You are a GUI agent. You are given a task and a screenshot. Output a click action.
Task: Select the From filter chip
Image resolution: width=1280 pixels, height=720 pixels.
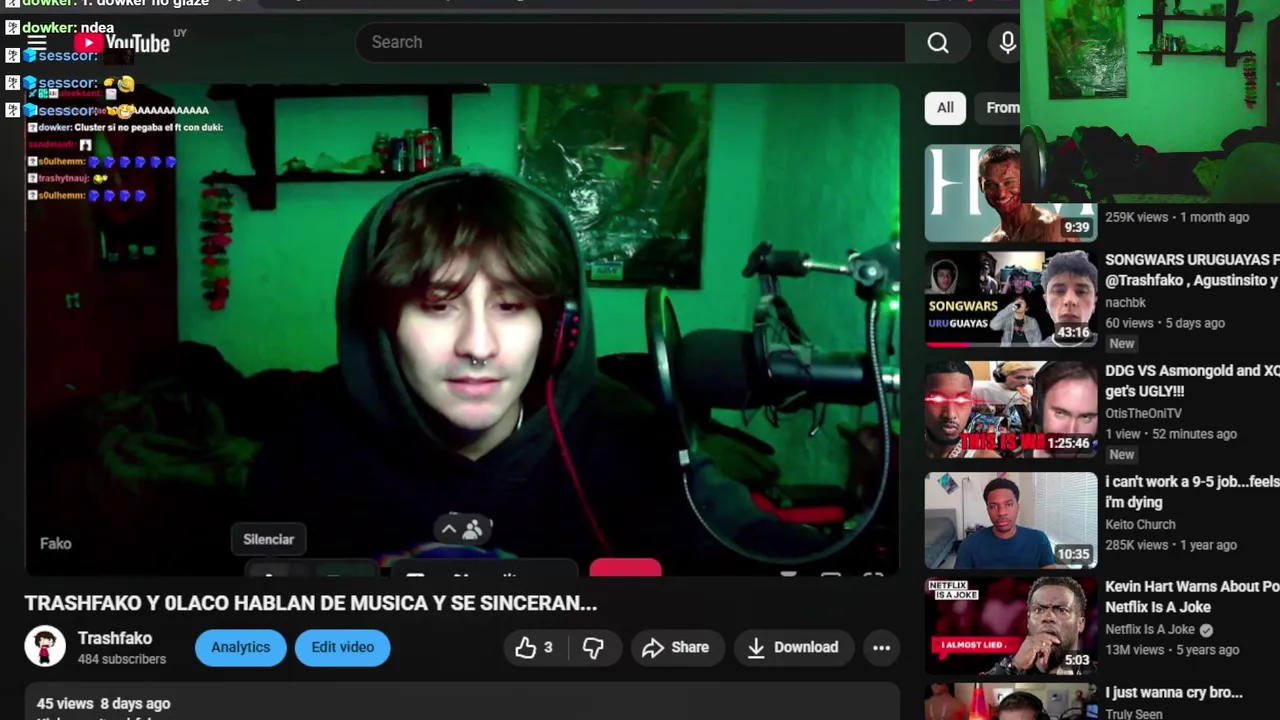(x=1000, y=108)
